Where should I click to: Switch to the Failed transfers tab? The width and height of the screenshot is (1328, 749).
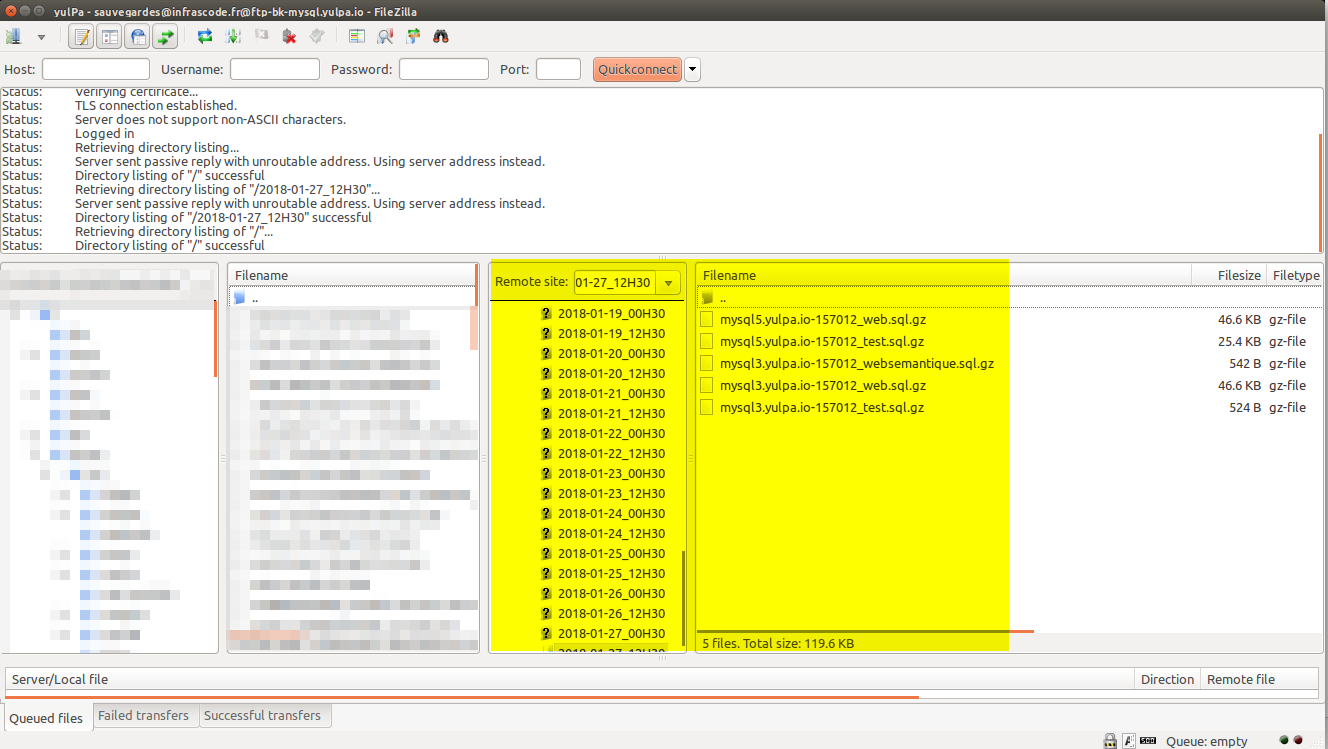click(x=143, y=715)
